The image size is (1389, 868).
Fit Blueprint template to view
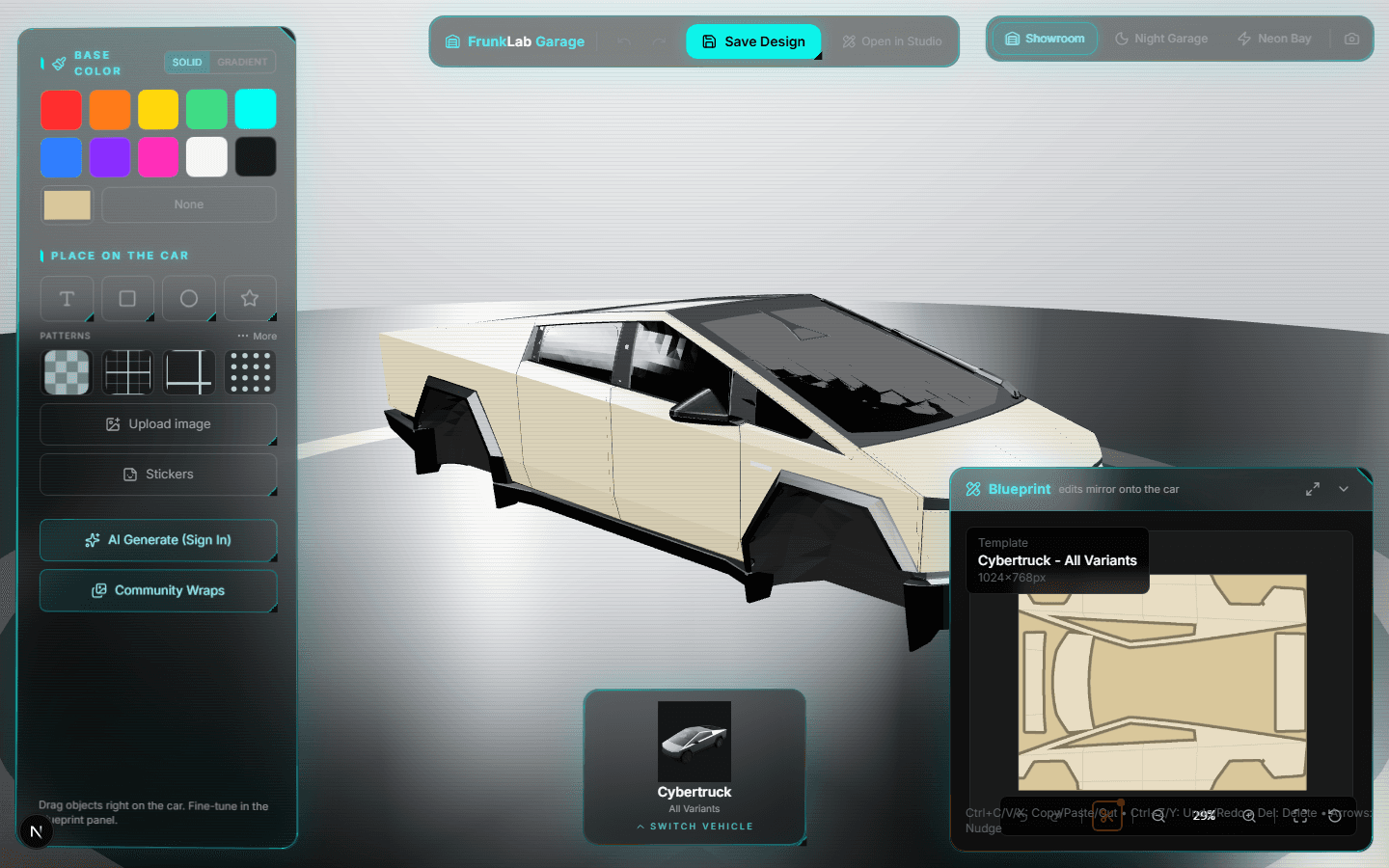1300,816
